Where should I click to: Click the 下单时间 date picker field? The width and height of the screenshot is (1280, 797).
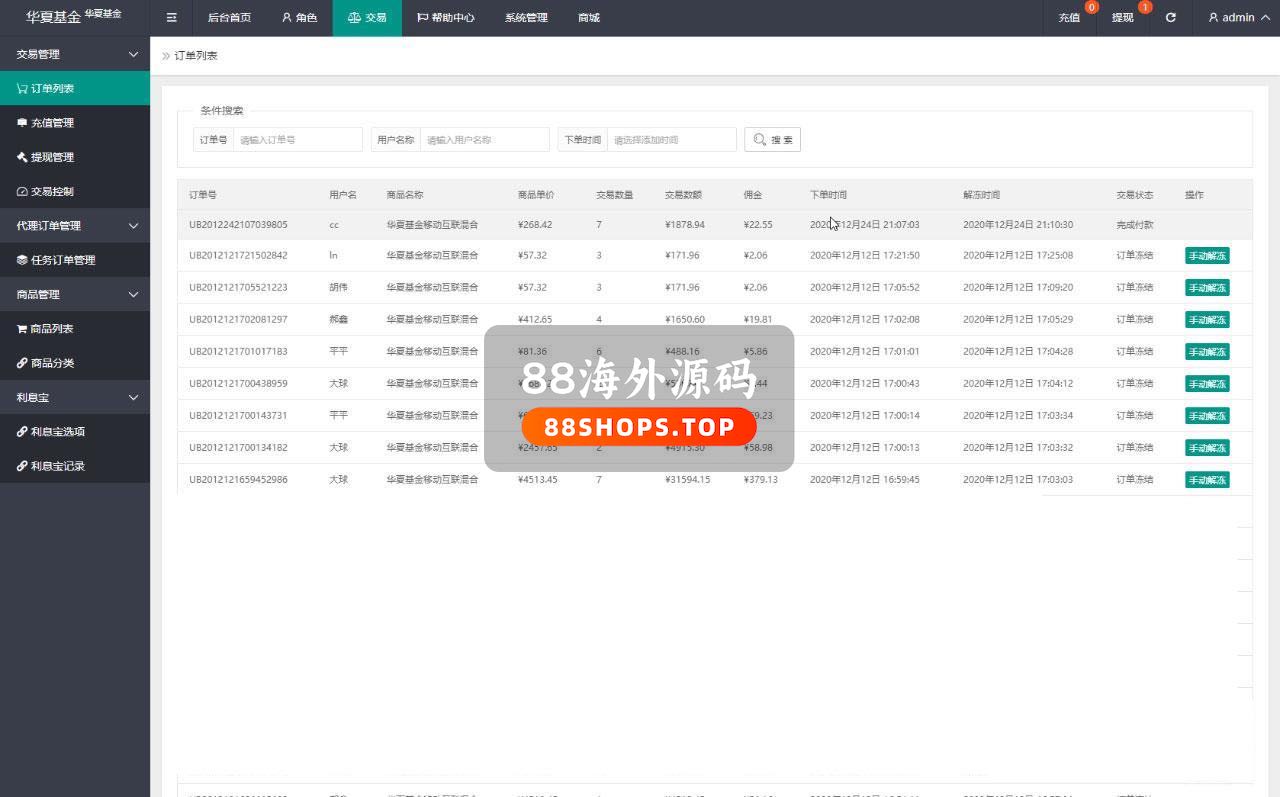pyautogui.click(x=671, y=140)
